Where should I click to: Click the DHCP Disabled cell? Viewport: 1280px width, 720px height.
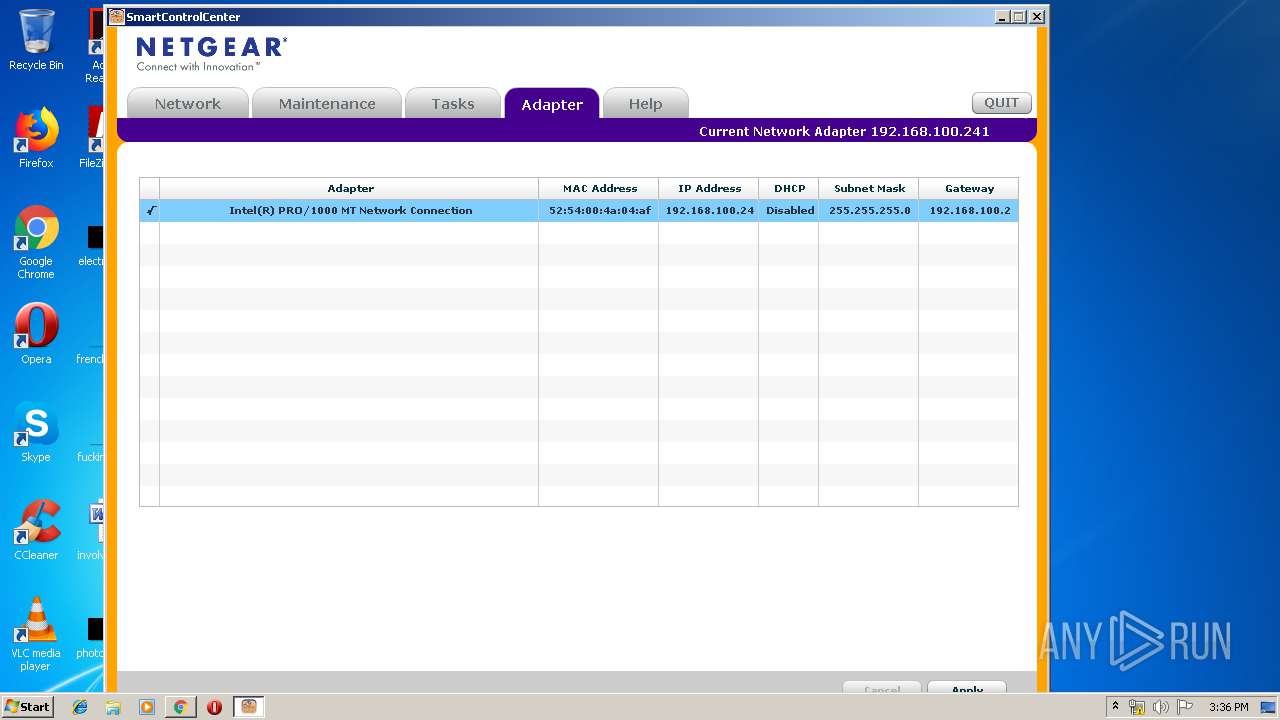(789, 211)
